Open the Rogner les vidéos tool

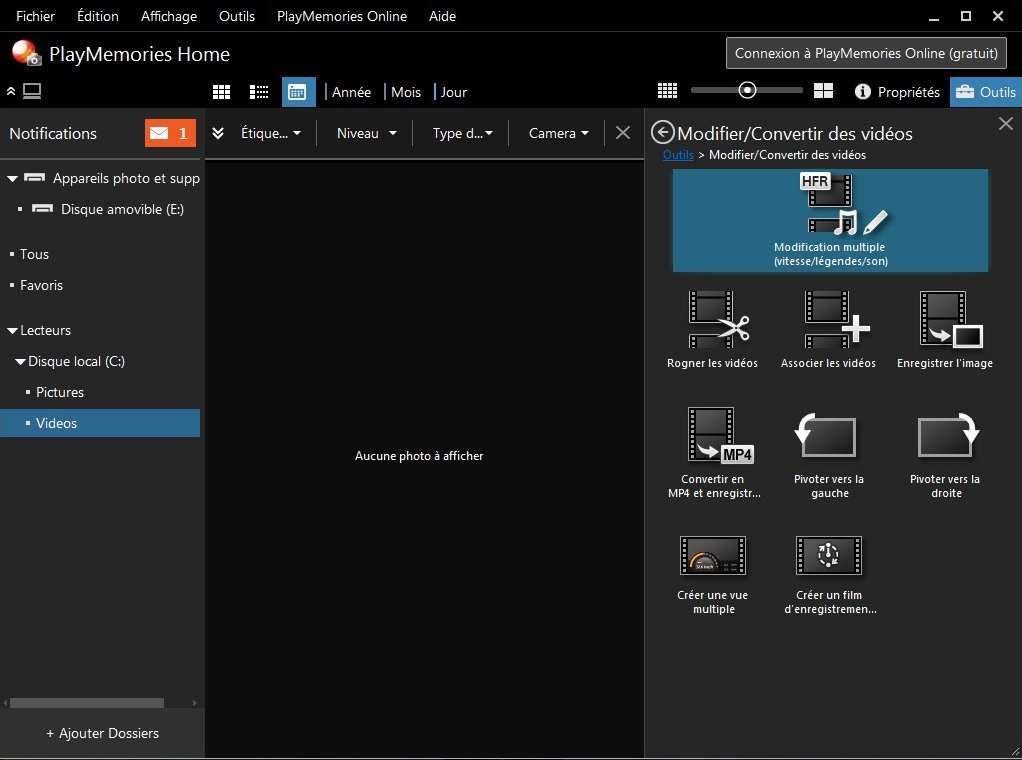coord(712,330)
